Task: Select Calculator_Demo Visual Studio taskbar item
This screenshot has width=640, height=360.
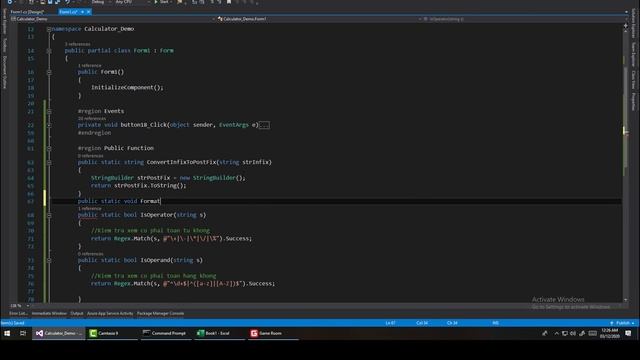Action: point(59,333)
